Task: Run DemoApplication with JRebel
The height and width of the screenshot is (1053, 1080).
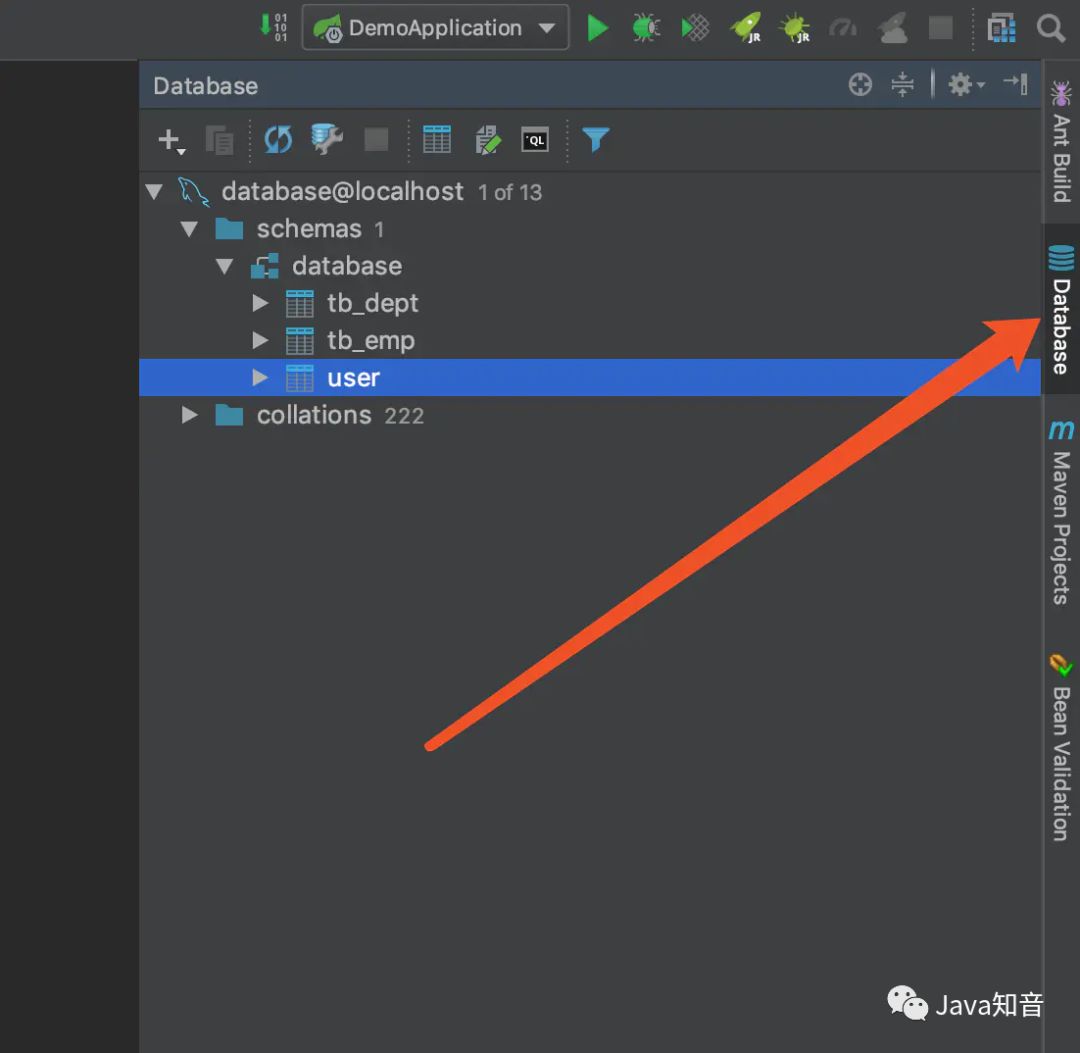Action: coord(745,27)
